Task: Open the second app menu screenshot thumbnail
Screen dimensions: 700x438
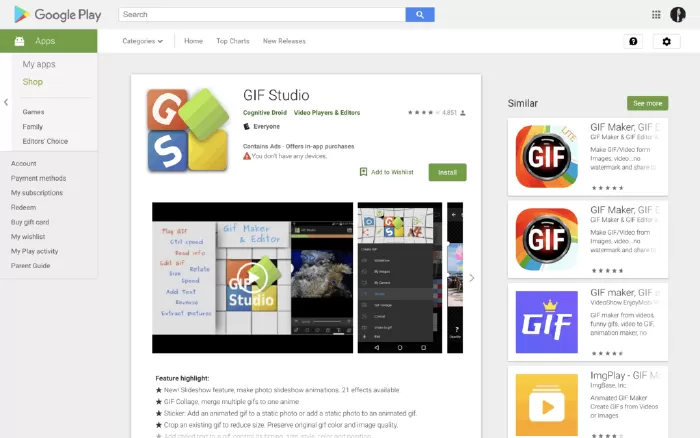Action: tap(400, 278)
